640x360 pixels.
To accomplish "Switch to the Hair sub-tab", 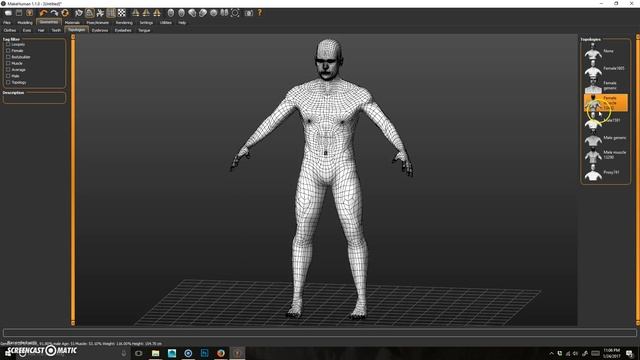I will click(41, 30).
